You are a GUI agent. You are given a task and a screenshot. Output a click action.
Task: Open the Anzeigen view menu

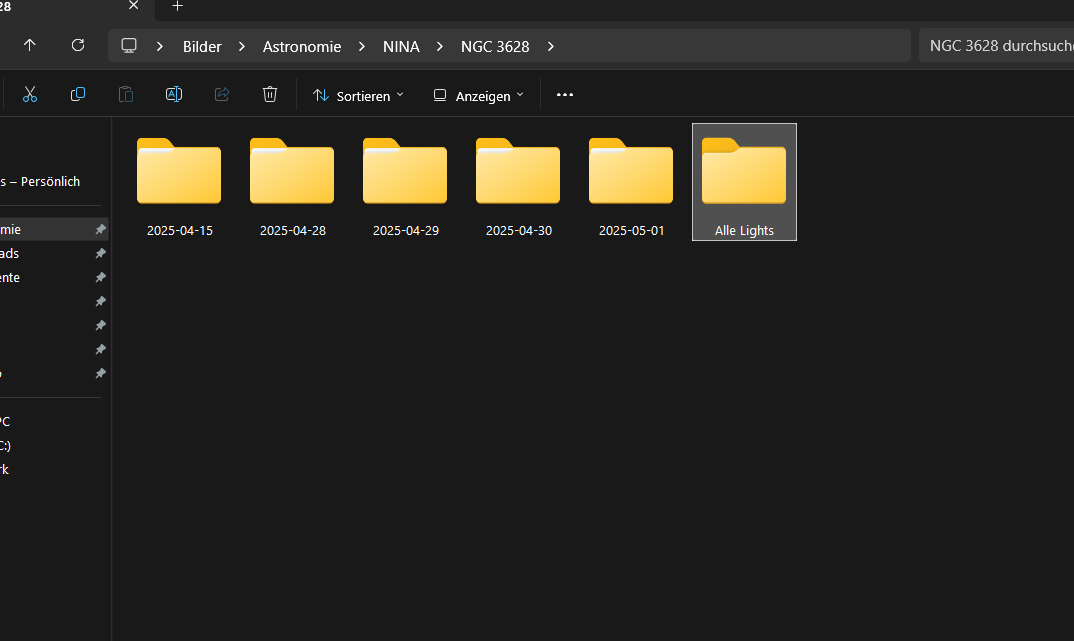(479, 96)
